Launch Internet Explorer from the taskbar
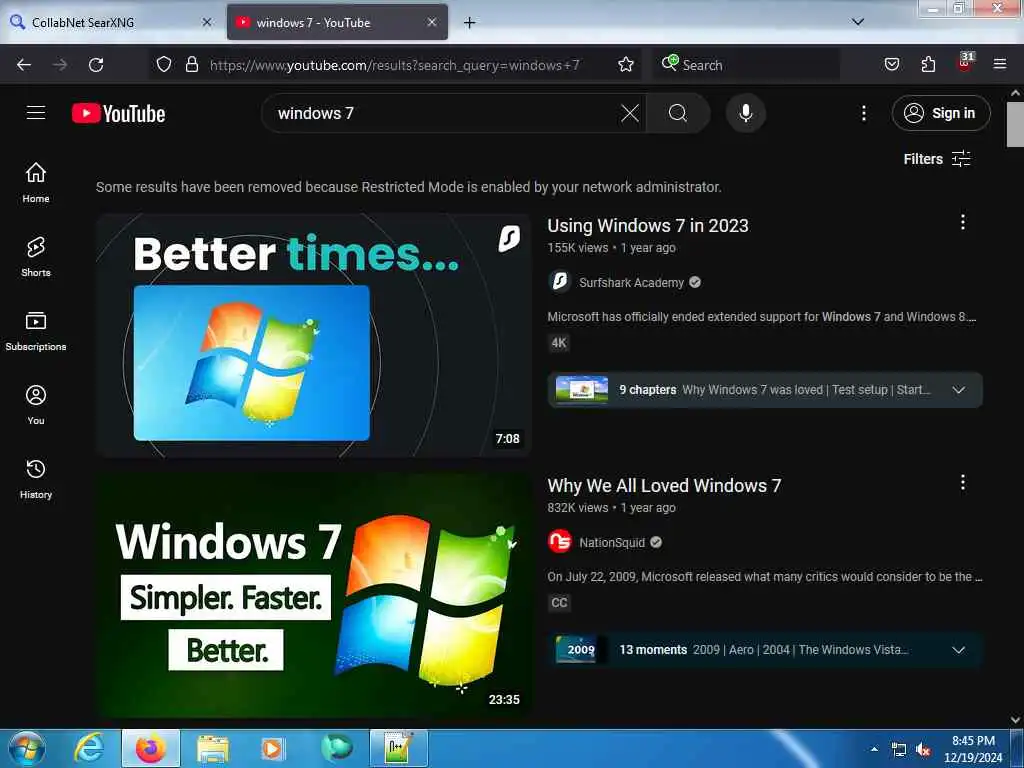The image size is (1024, 768). coord(89,748)
